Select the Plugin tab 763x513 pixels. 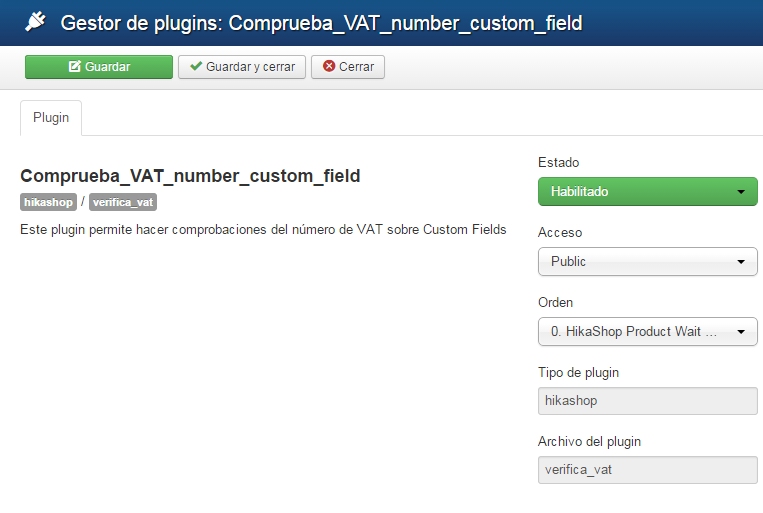click(51, 117)
